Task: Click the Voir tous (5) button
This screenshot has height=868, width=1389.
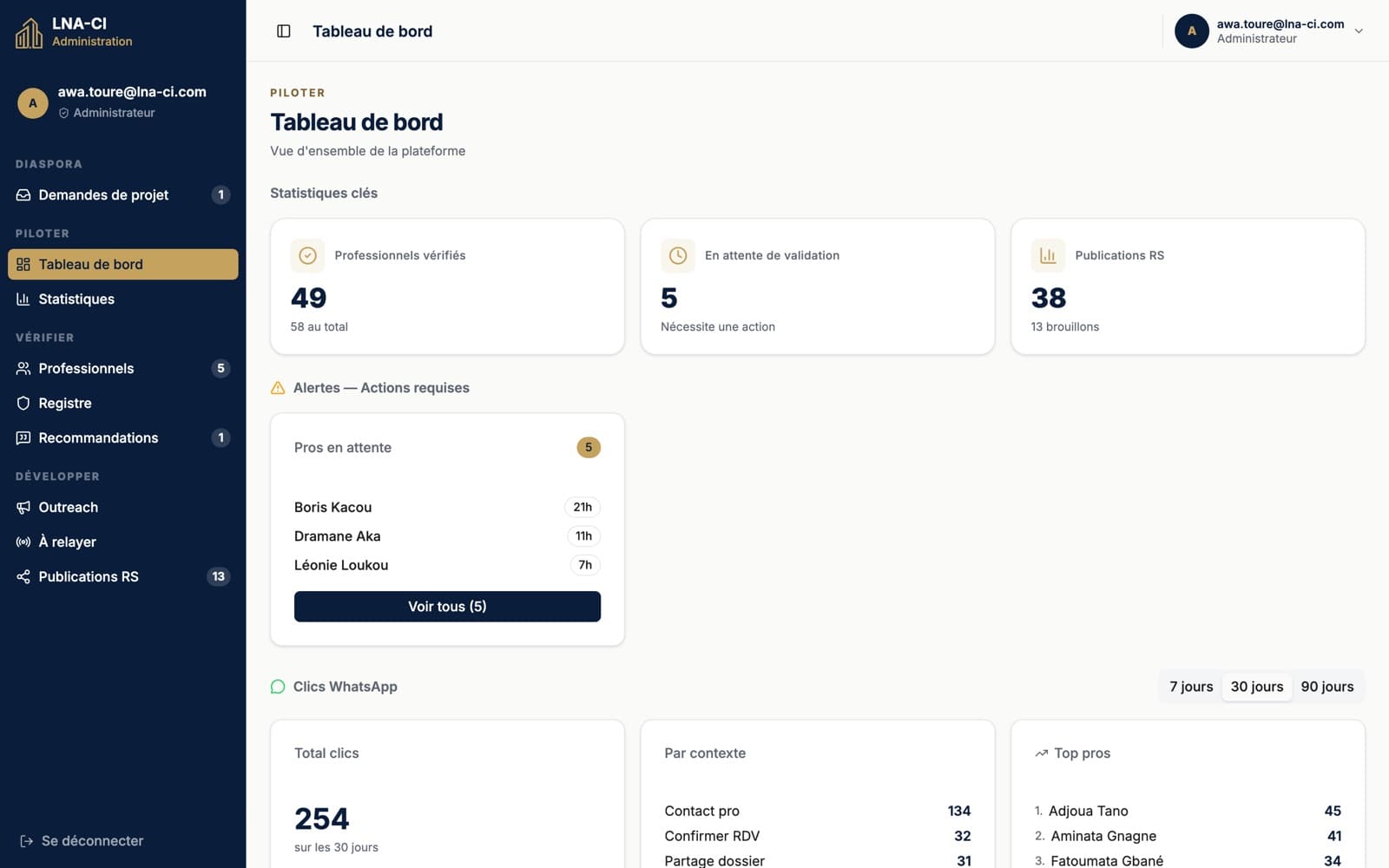Action: pyautogui.click(x=447, y=607)
